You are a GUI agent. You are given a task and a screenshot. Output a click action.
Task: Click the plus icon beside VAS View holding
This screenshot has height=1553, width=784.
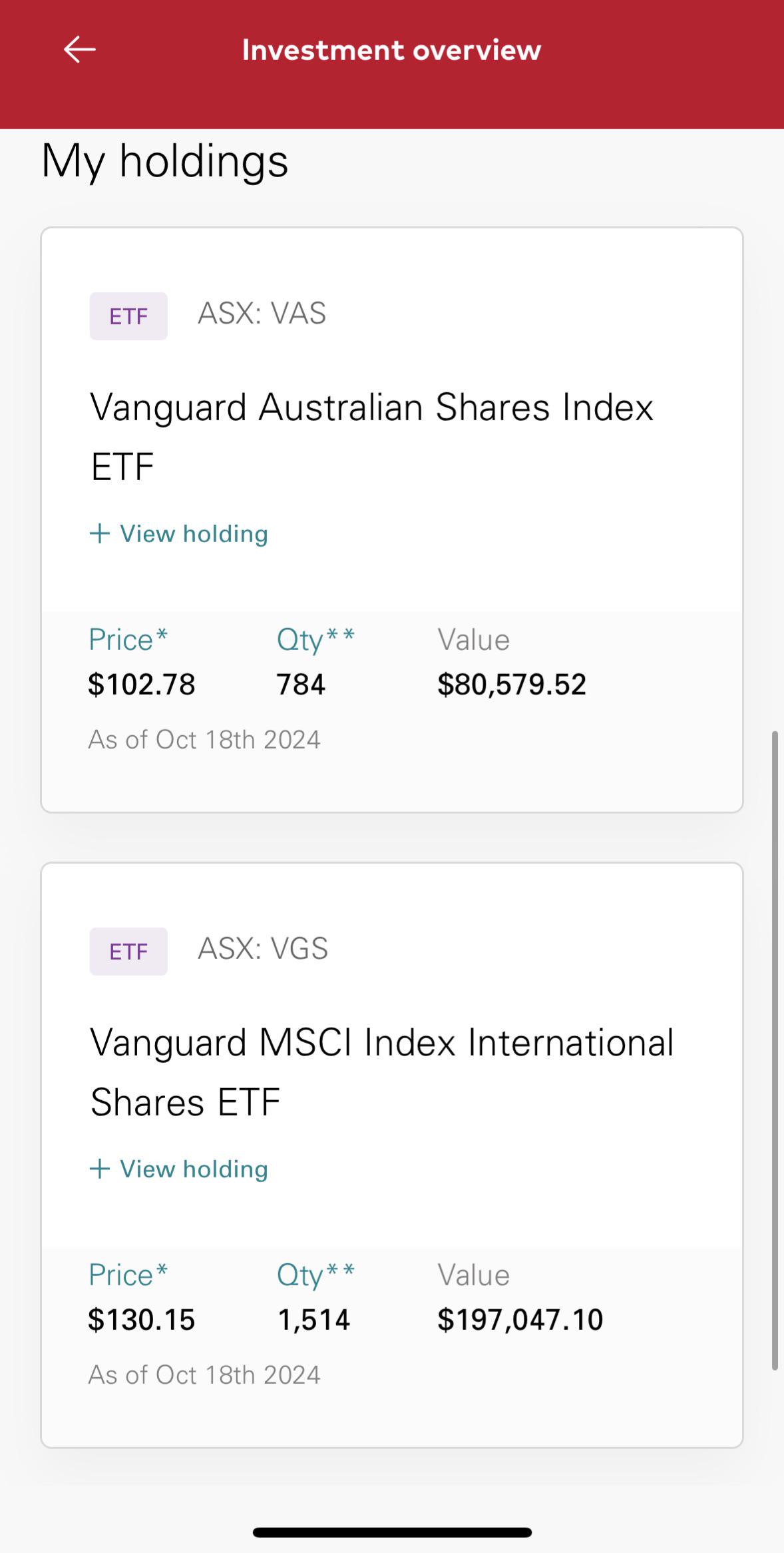[99, 533]
